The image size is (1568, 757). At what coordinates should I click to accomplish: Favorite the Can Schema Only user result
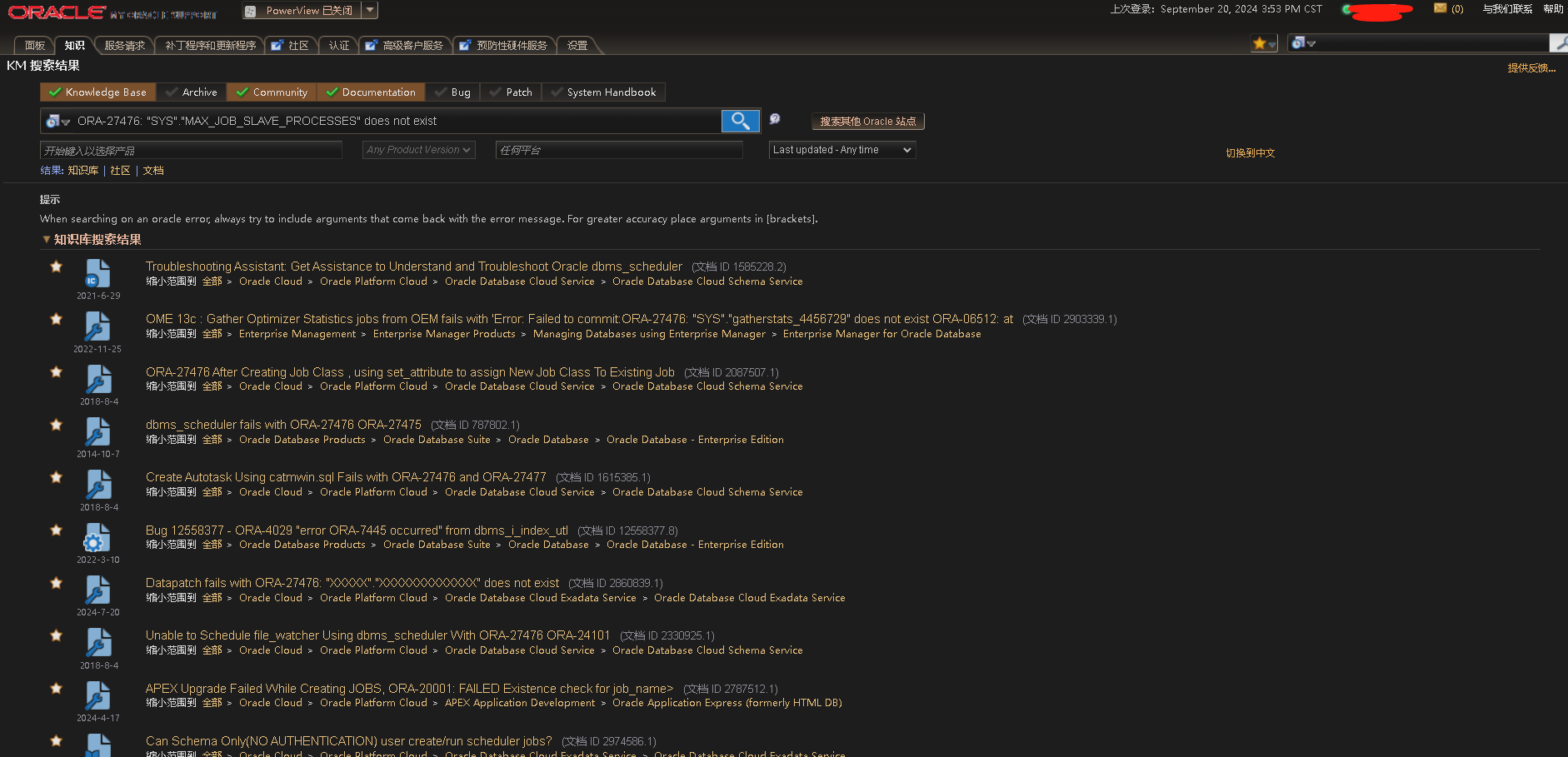56,740
